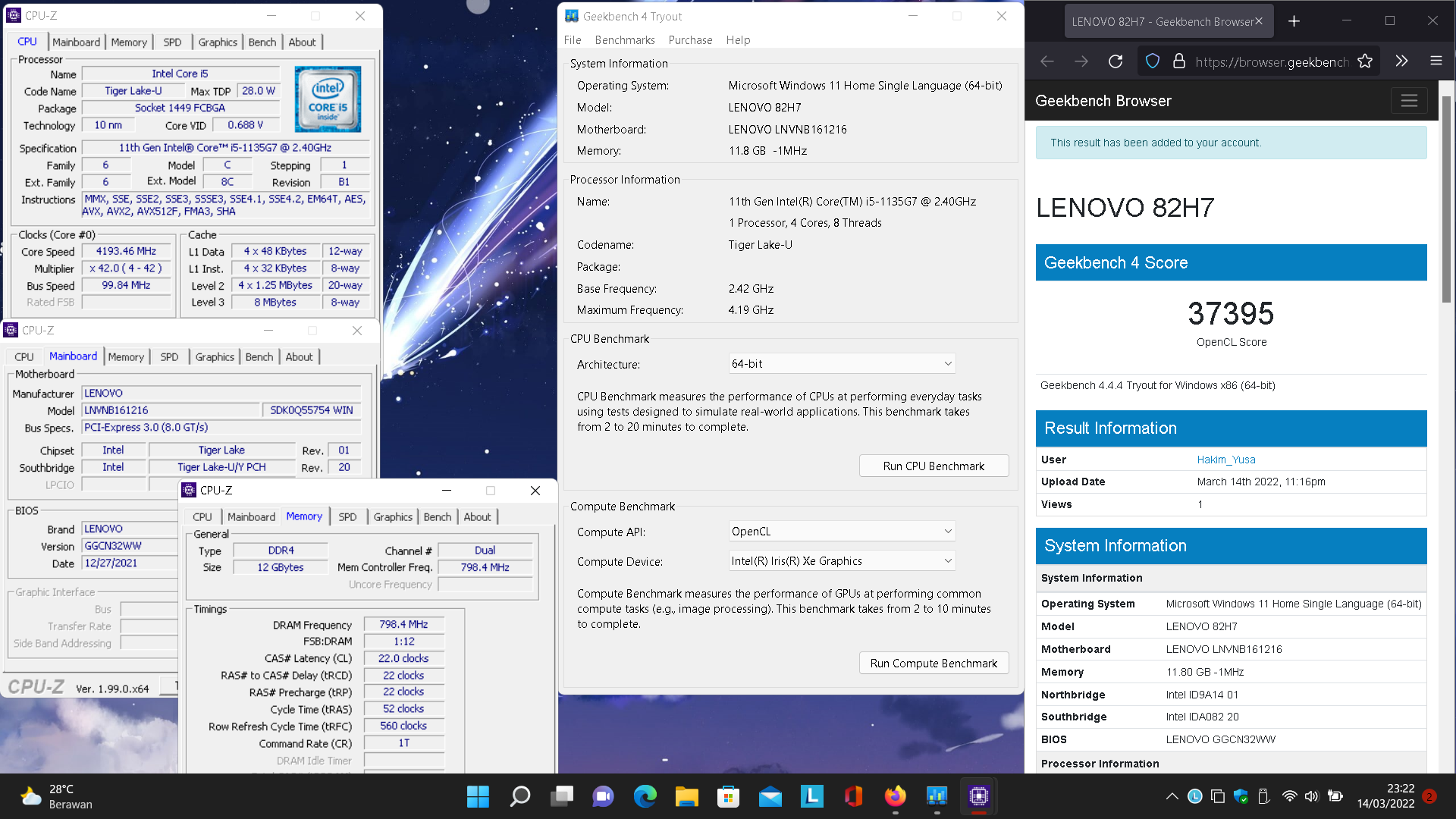Select the 37395 OpenCL score
The image size is (1456, 819).
(1231, 313)
